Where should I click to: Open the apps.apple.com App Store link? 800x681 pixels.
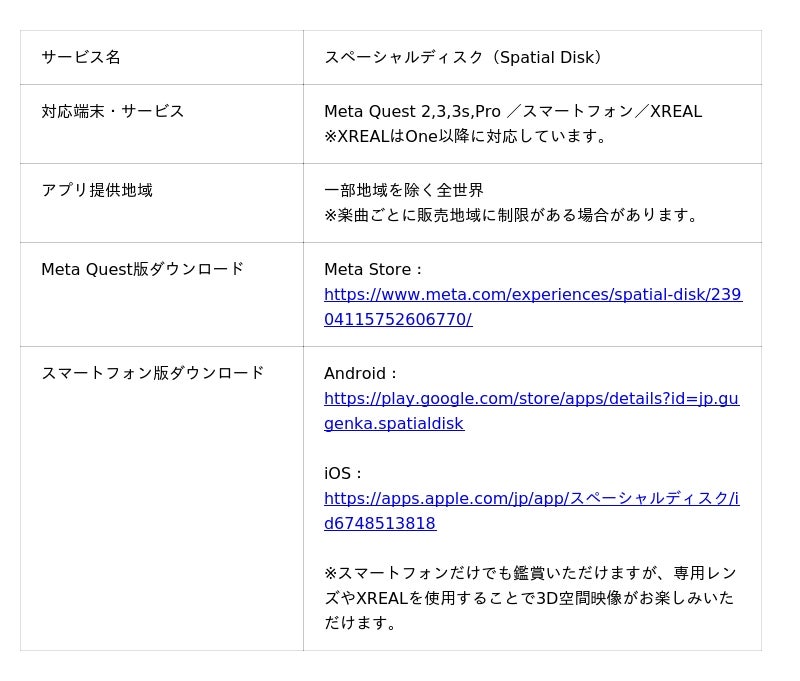pyautogui.click(x=531, y=499)
